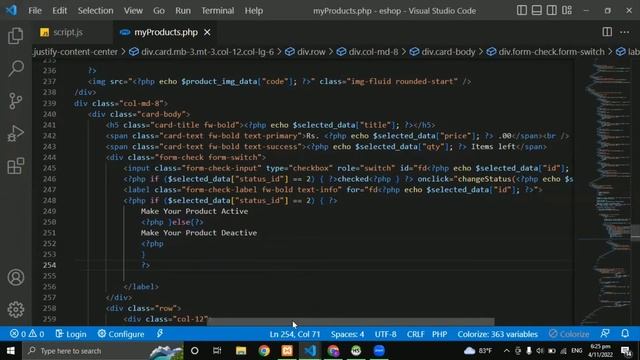640x360 pixels.
Task: Open the Extensions view
Action: (x=16, y=166)
